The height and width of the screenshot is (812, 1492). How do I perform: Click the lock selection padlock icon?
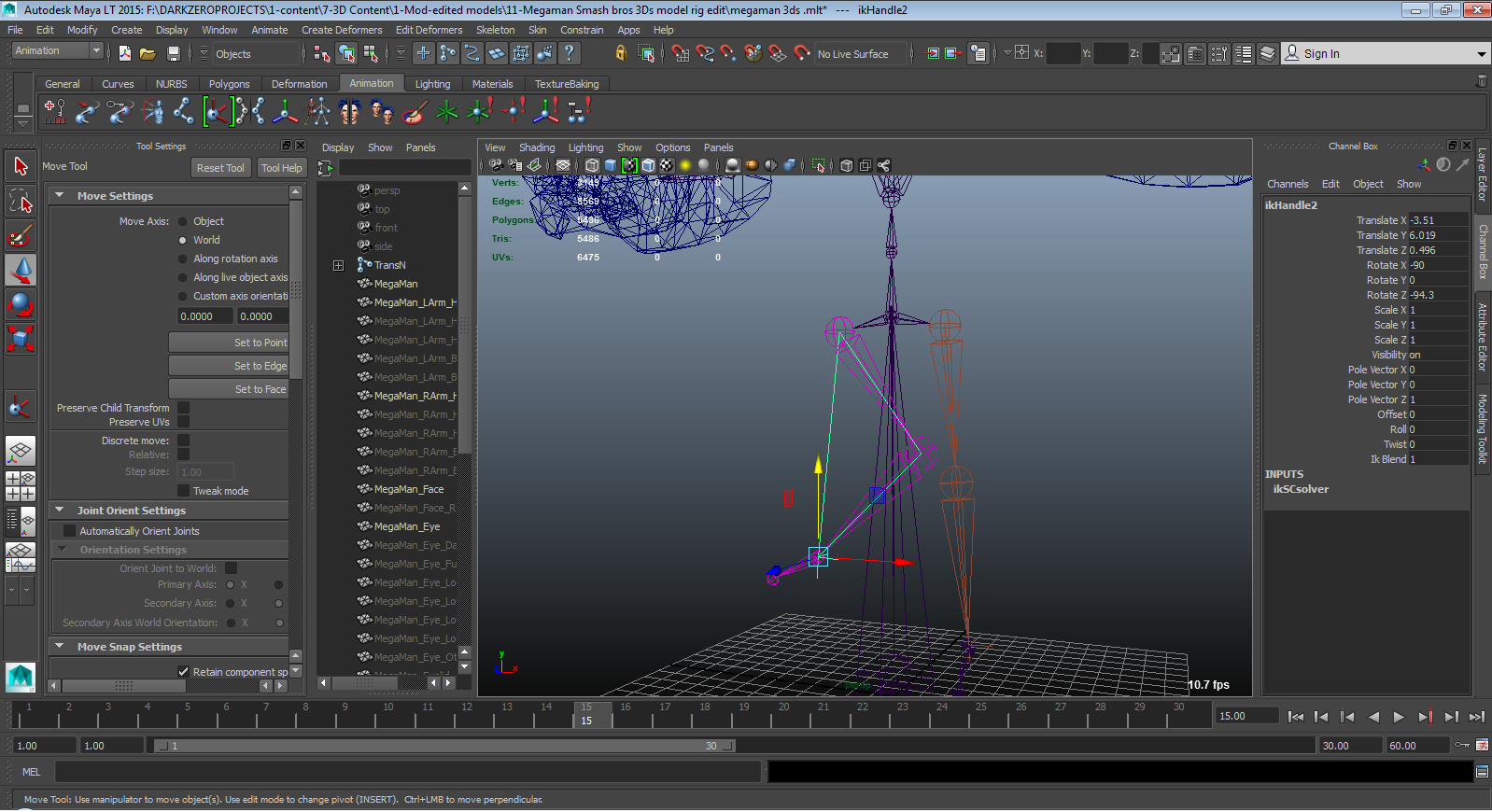click(x=621, y=53)
